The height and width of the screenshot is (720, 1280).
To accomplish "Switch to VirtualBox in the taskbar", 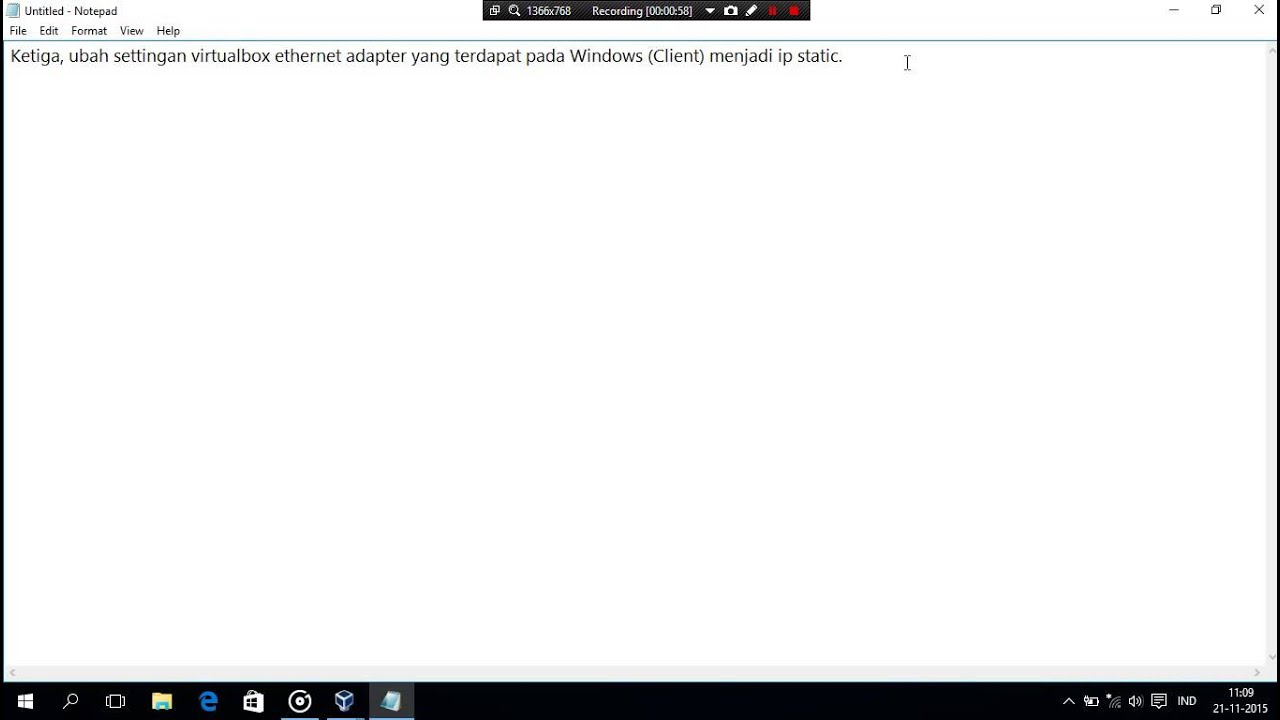I will 345,701.
